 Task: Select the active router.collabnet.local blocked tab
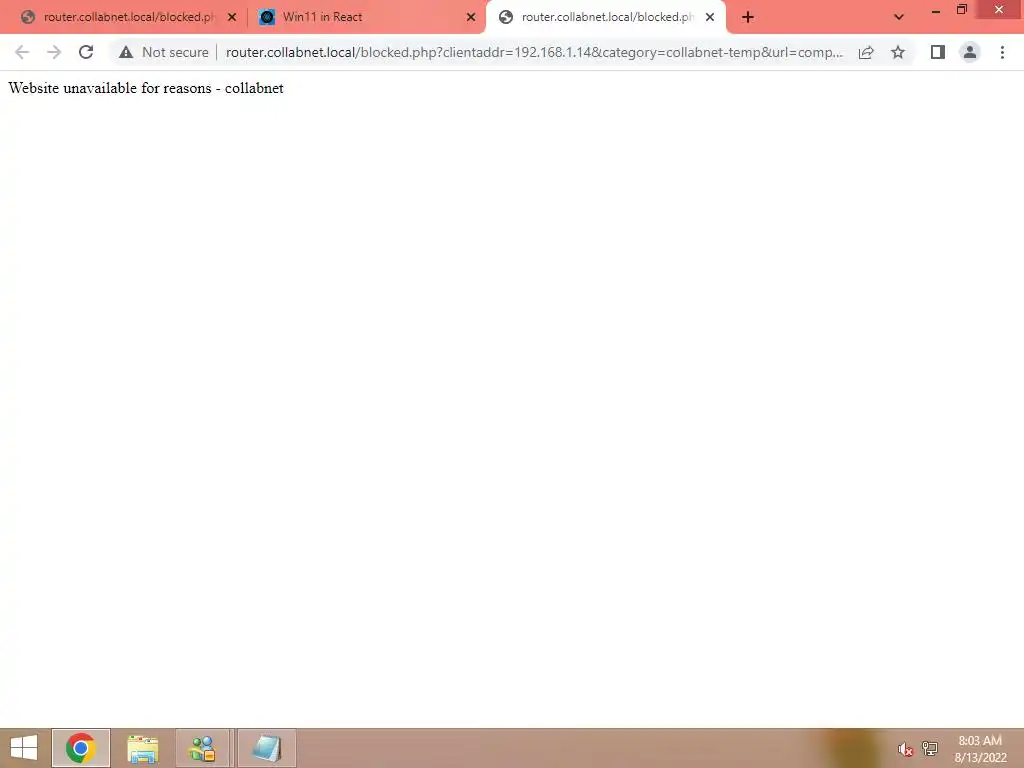(x=606, y=17)
